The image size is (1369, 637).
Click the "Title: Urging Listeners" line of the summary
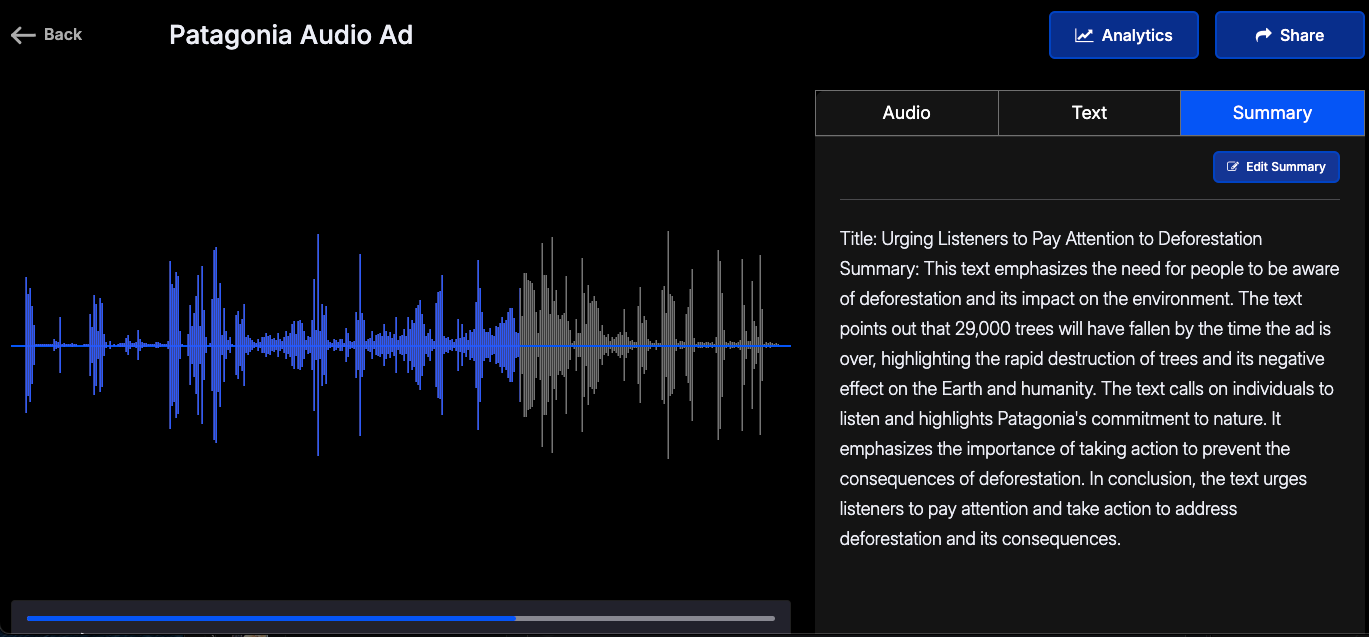click(1051, 239)
